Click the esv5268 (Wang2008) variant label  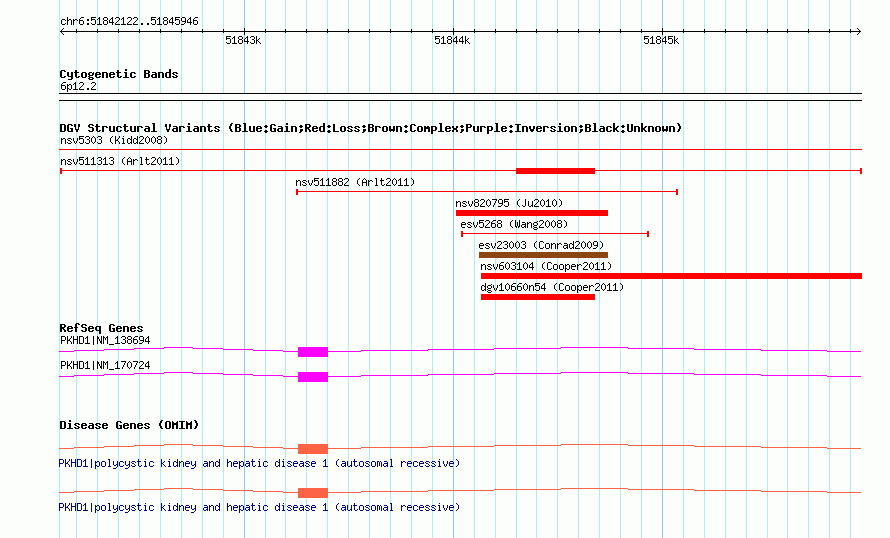(x=514, y=224)
